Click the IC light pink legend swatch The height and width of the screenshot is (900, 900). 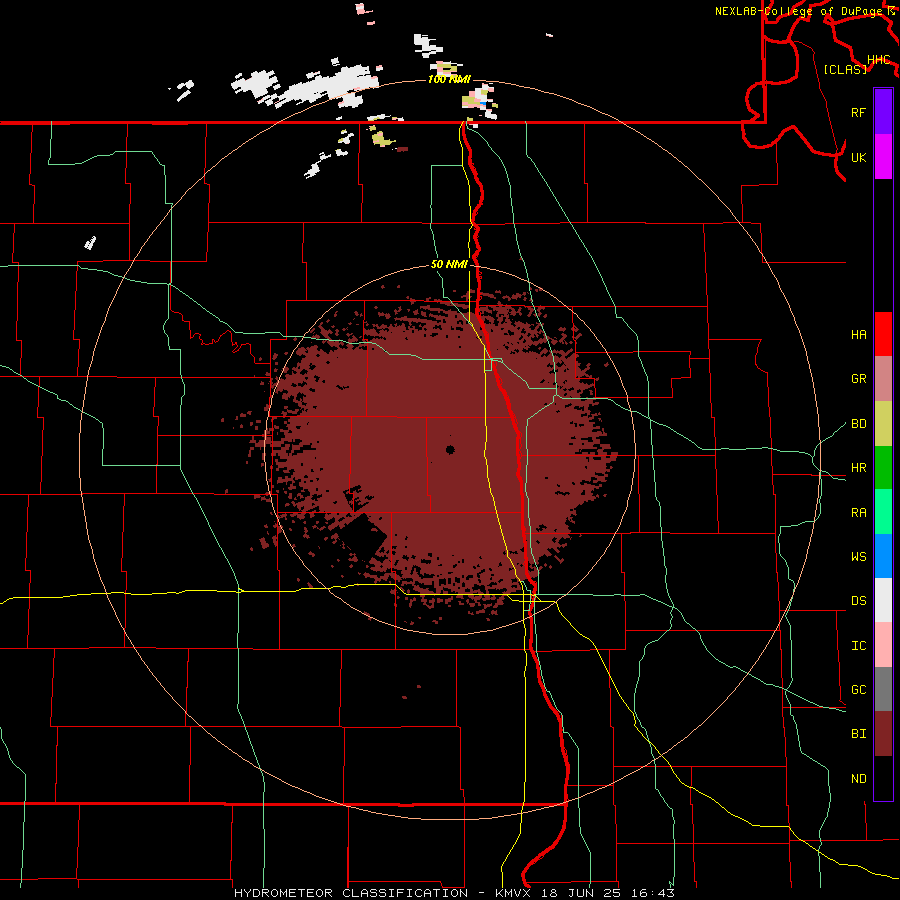pyautogui.click(x=883, y=645)
